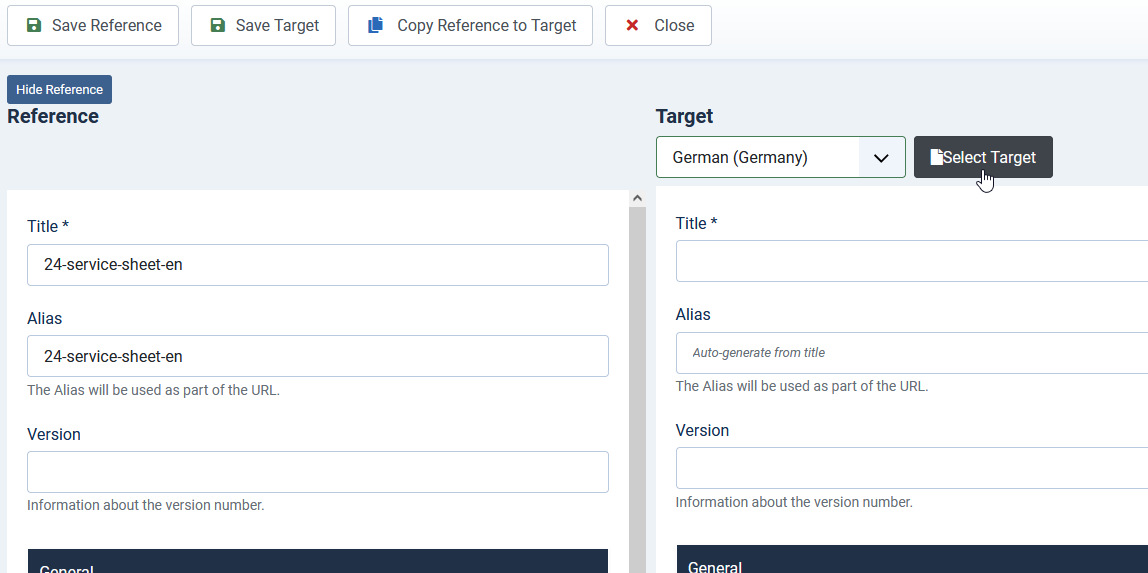Screen dimensions: 1148x573
Task: Click the reference panel vertical scrollbar track
Action: point(637,389)
